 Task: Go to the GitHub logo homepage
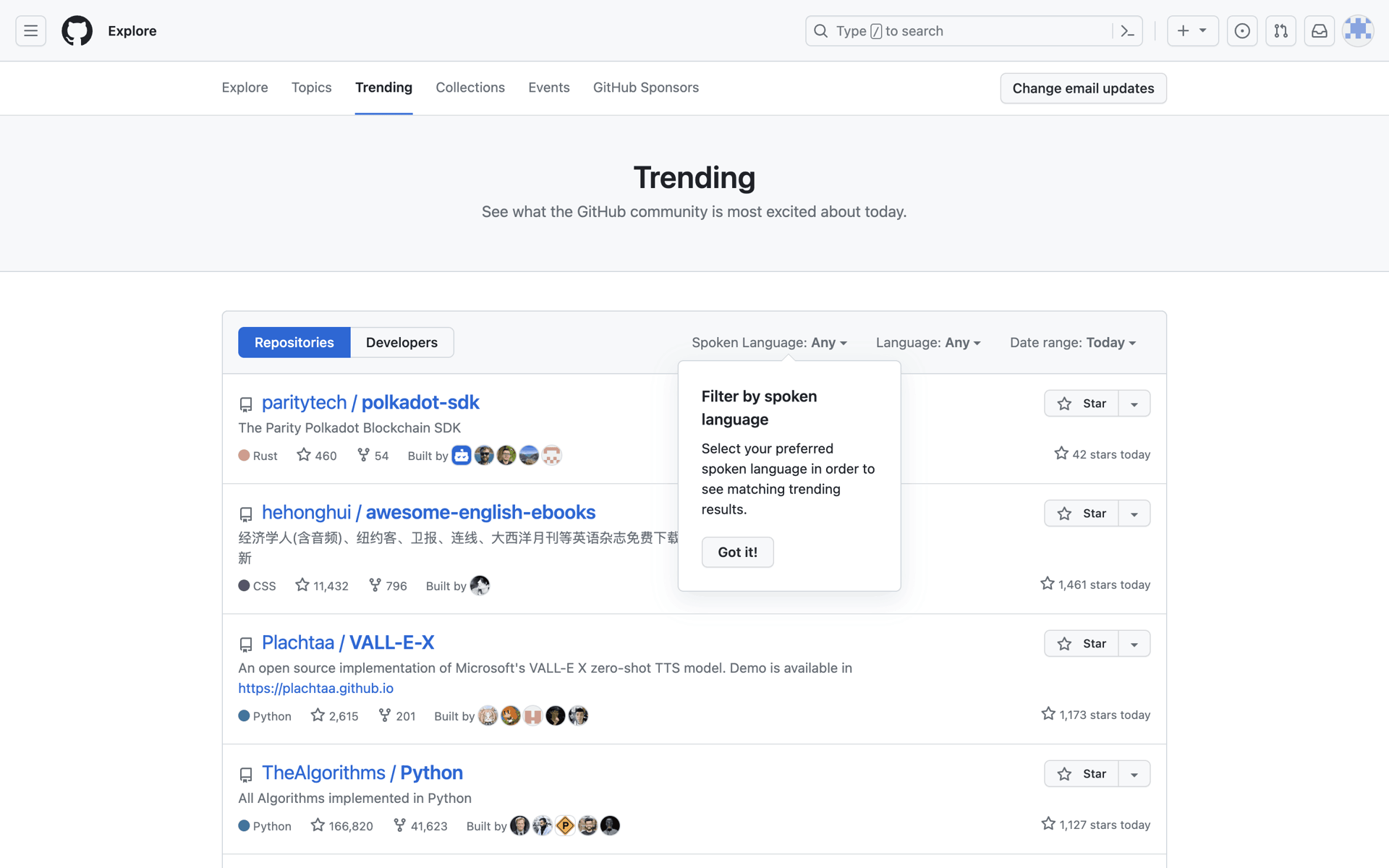click(x=77, y=31)
